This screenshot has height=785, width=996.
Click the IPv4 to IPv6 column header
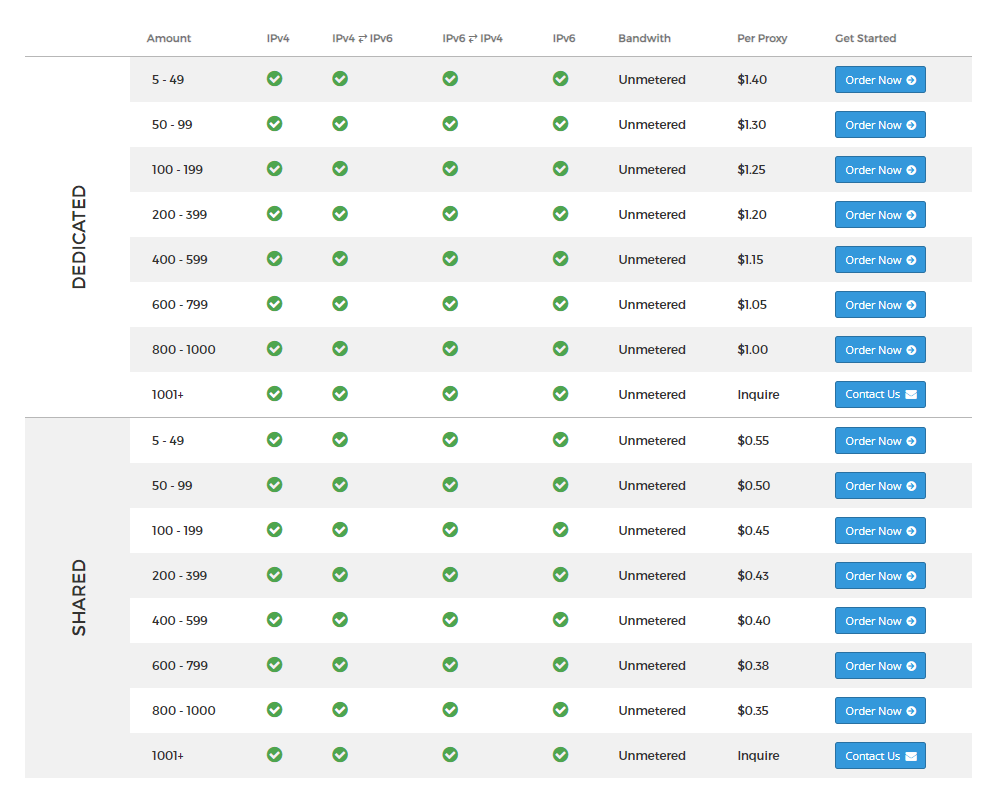(x=360, y=38)
